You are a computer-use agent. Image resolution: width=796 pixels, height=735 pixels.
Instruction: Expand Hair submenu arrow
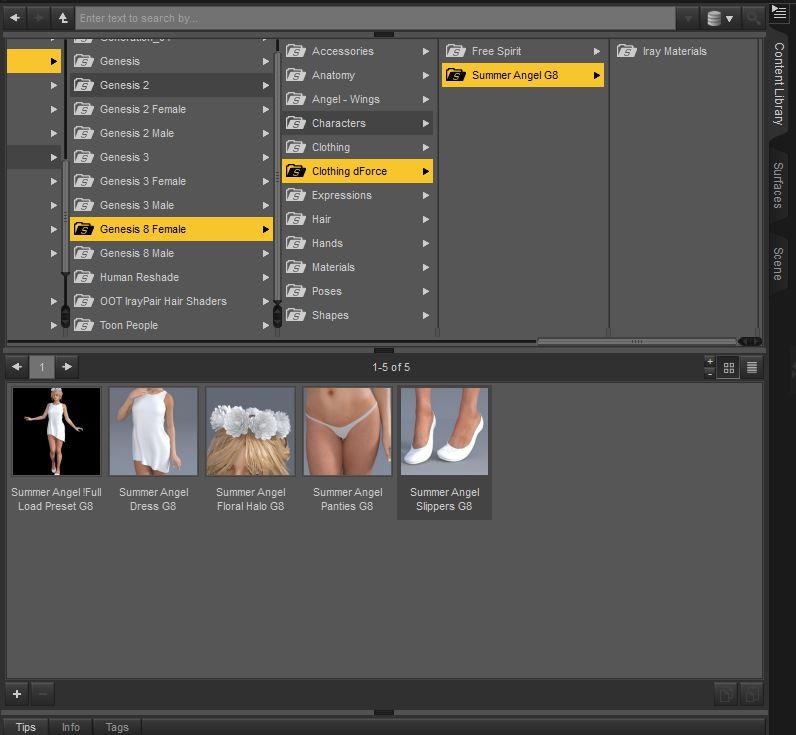coord(425,219)
